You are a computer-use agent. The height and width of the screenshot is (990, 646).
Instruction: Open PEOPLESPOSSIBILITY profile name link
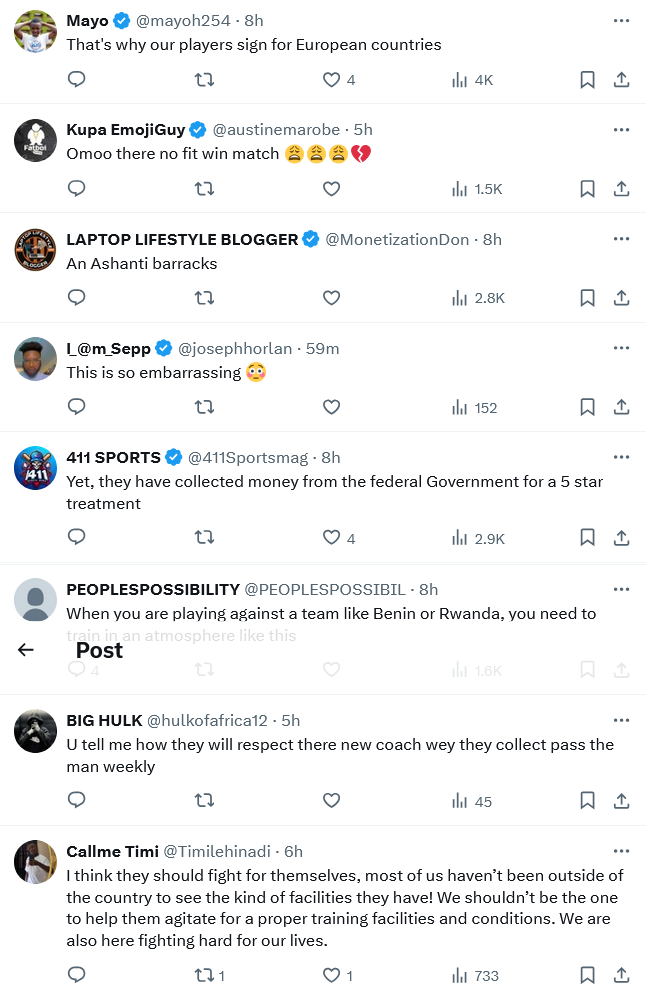153,589
